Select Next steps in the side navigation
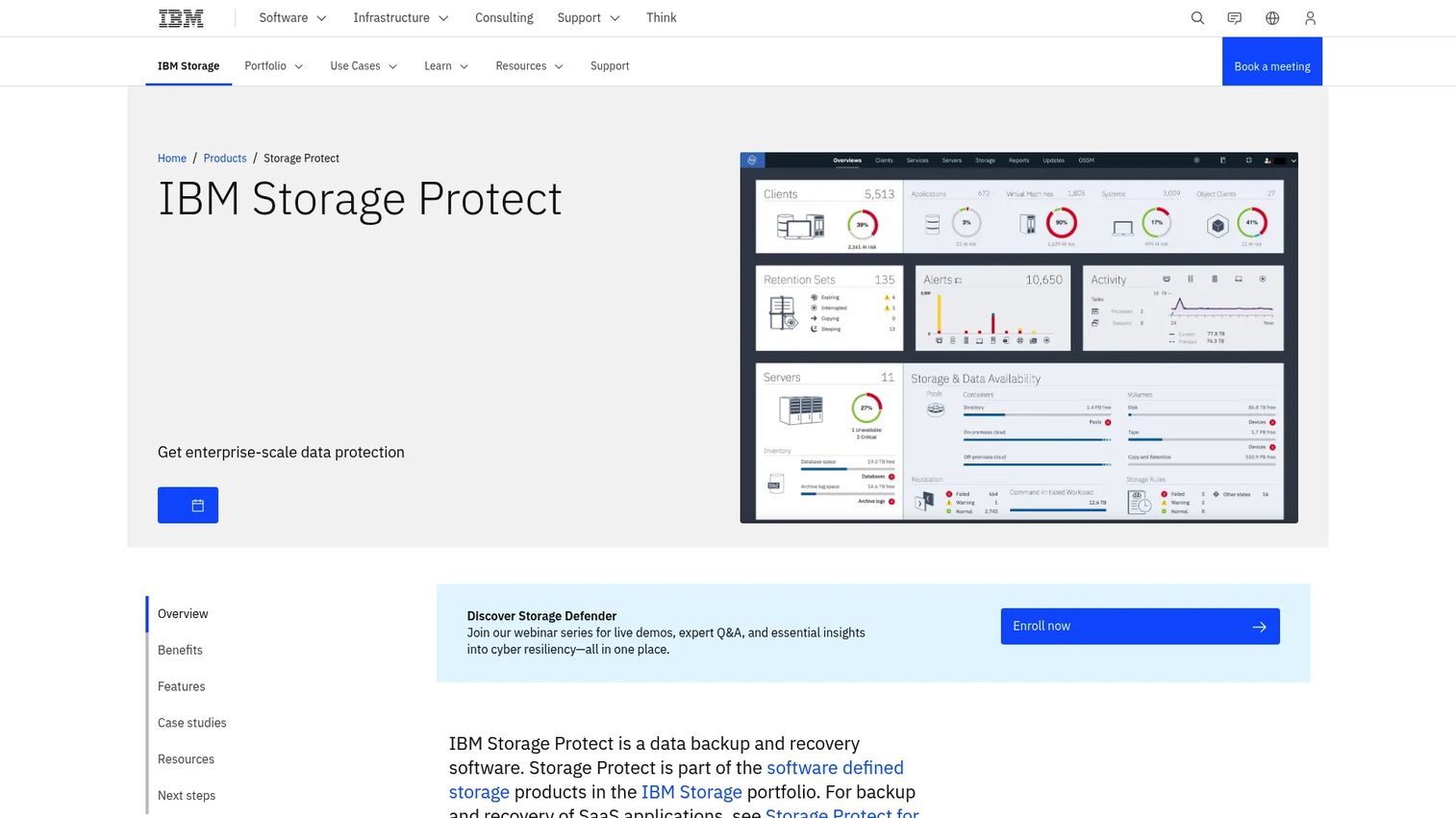1456x818 pixels. (x=187, y=796)
